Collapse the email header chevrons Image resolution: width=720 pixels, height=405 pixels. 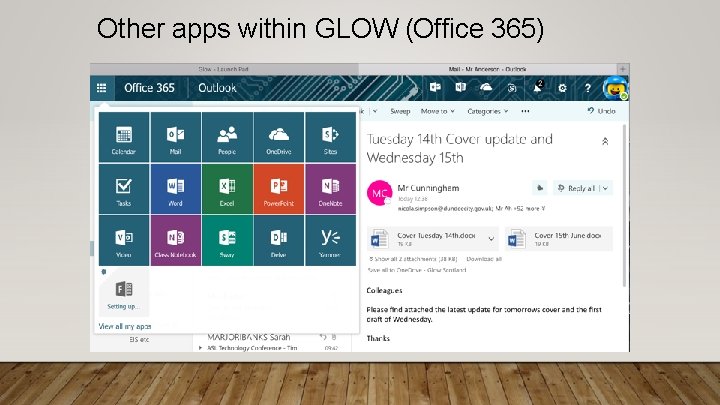click(605, 141)
